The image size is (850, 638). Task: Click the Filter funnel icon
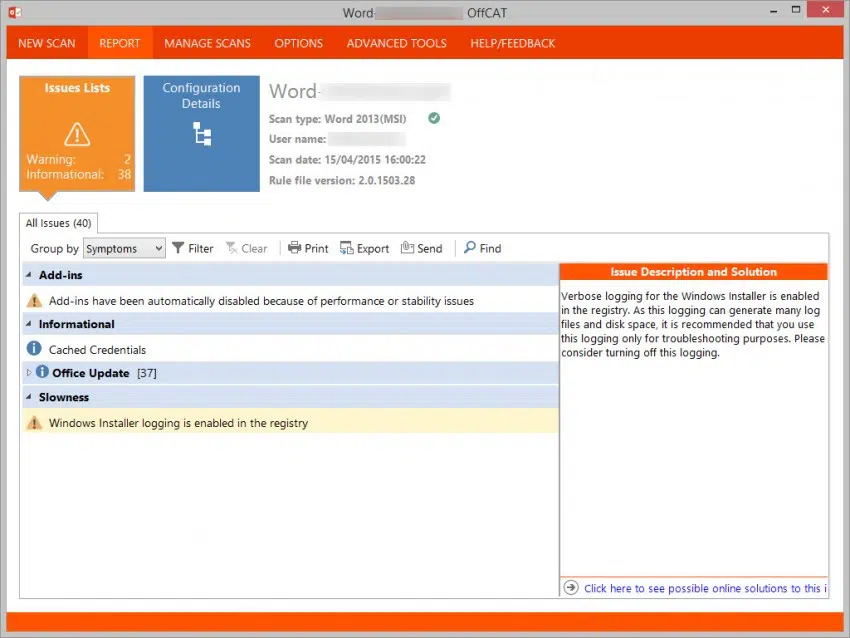(x=178, y=248)
